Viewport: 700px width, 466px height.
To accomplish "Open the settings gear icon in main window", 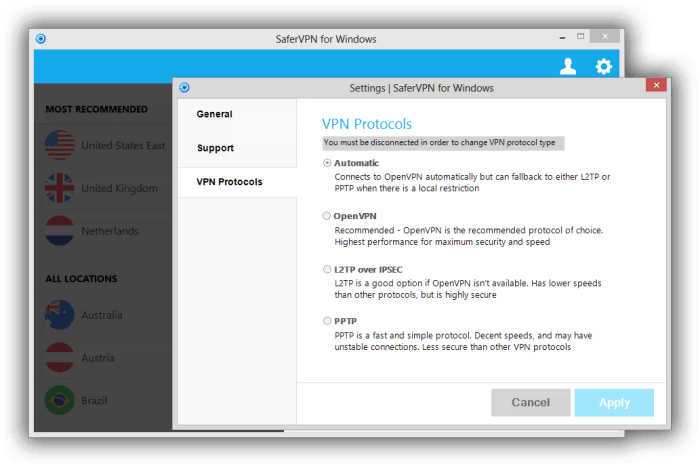I will [x=604, y=66].
